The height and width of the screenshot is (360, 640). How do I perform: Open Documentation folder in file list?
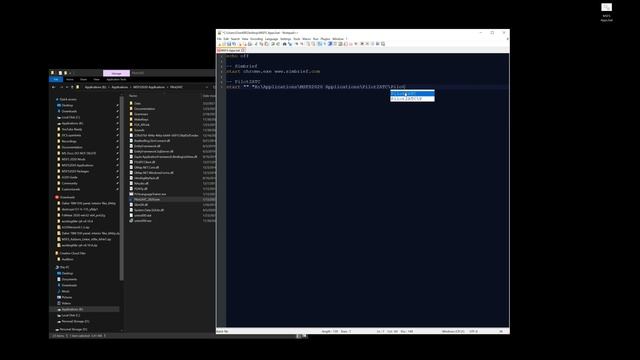(144, 109)
